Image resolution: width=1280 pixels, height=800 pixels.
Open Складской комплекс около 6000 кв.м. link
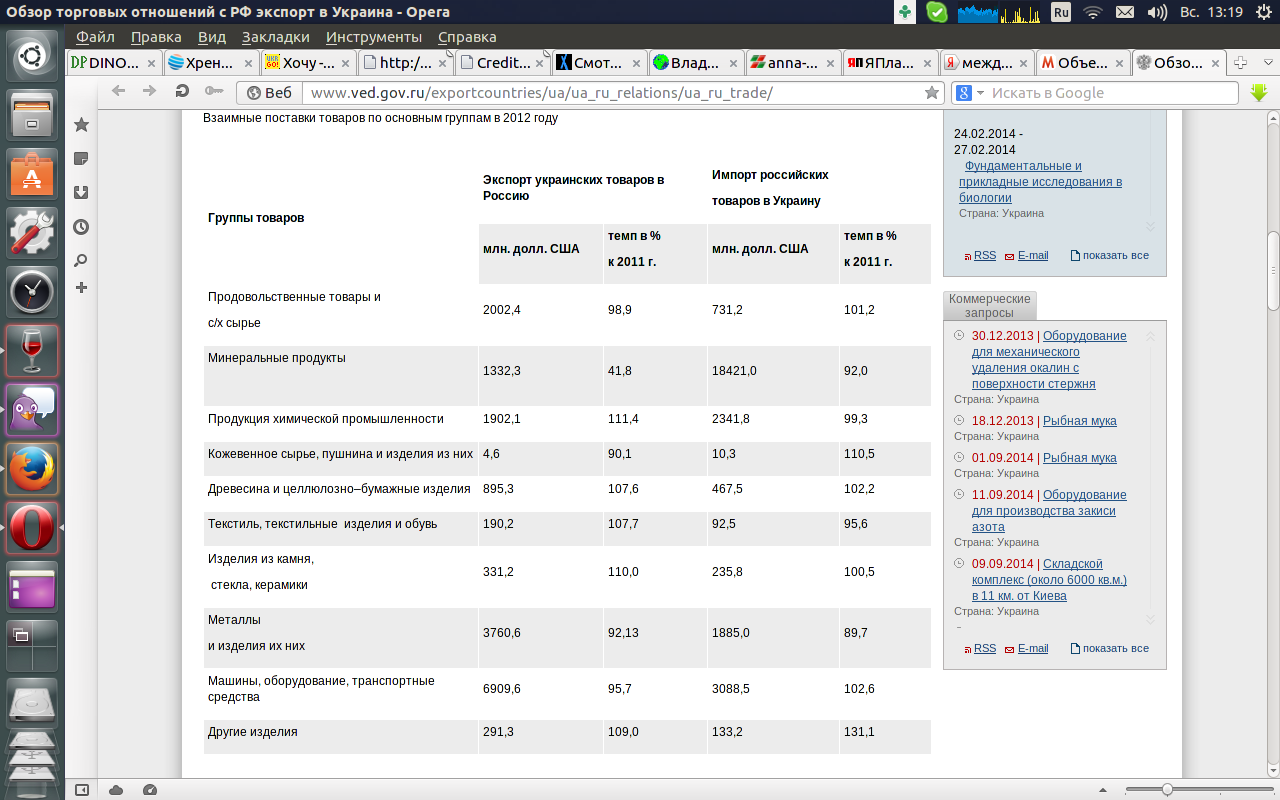pos(1049,579)
